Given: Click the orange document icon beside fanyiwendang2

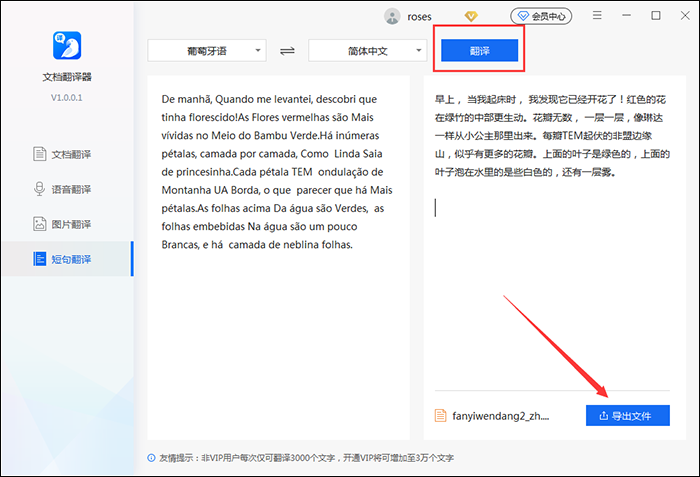Looking at the screenshot, I should coord(441,415).
